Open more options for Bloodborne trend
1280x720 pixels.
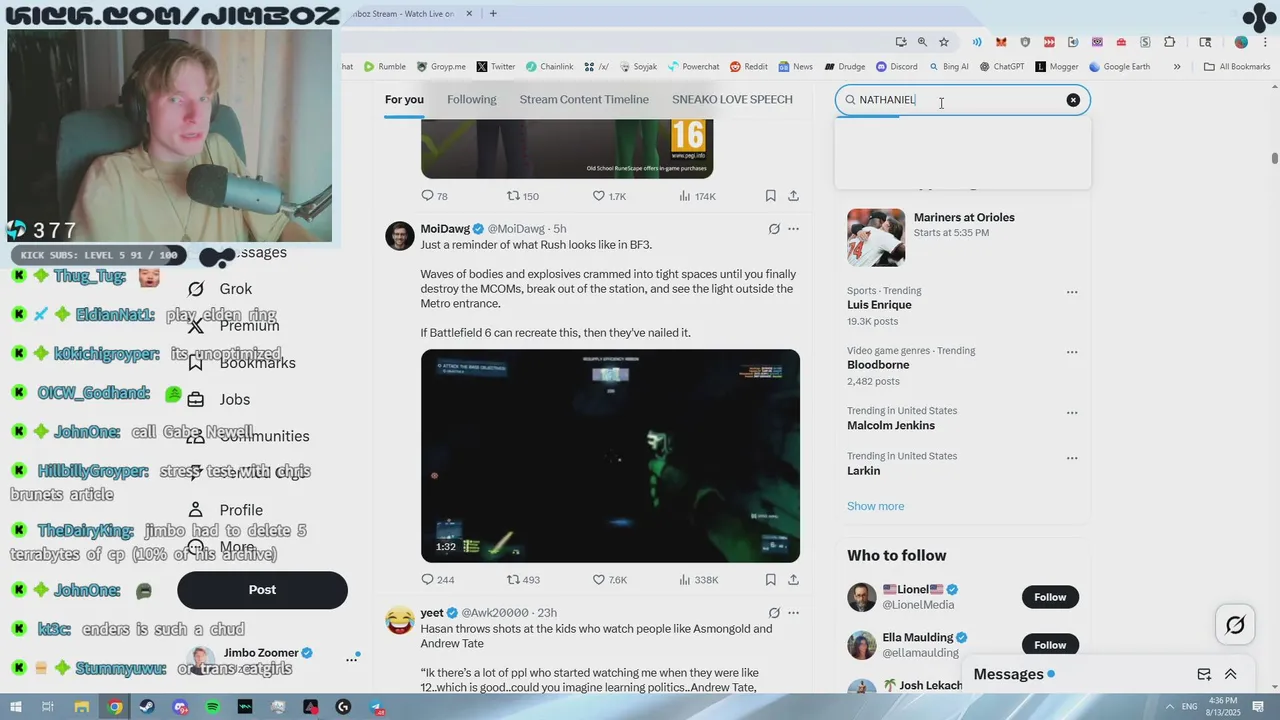[1072, 353]
